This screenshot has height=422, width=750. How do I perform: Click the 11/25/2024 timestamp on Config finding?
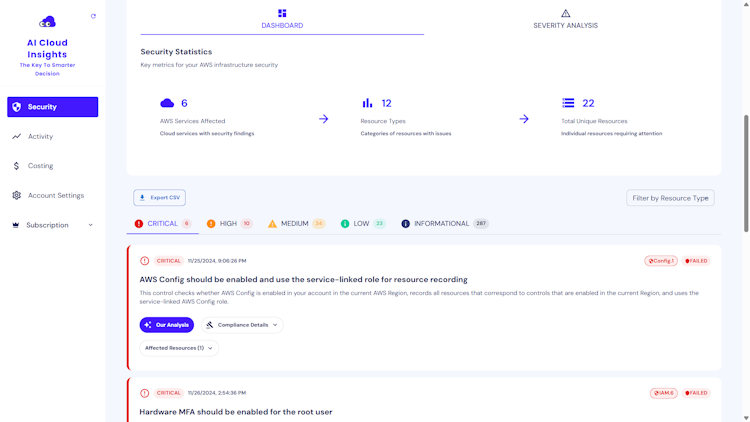(x=217, y=261)
